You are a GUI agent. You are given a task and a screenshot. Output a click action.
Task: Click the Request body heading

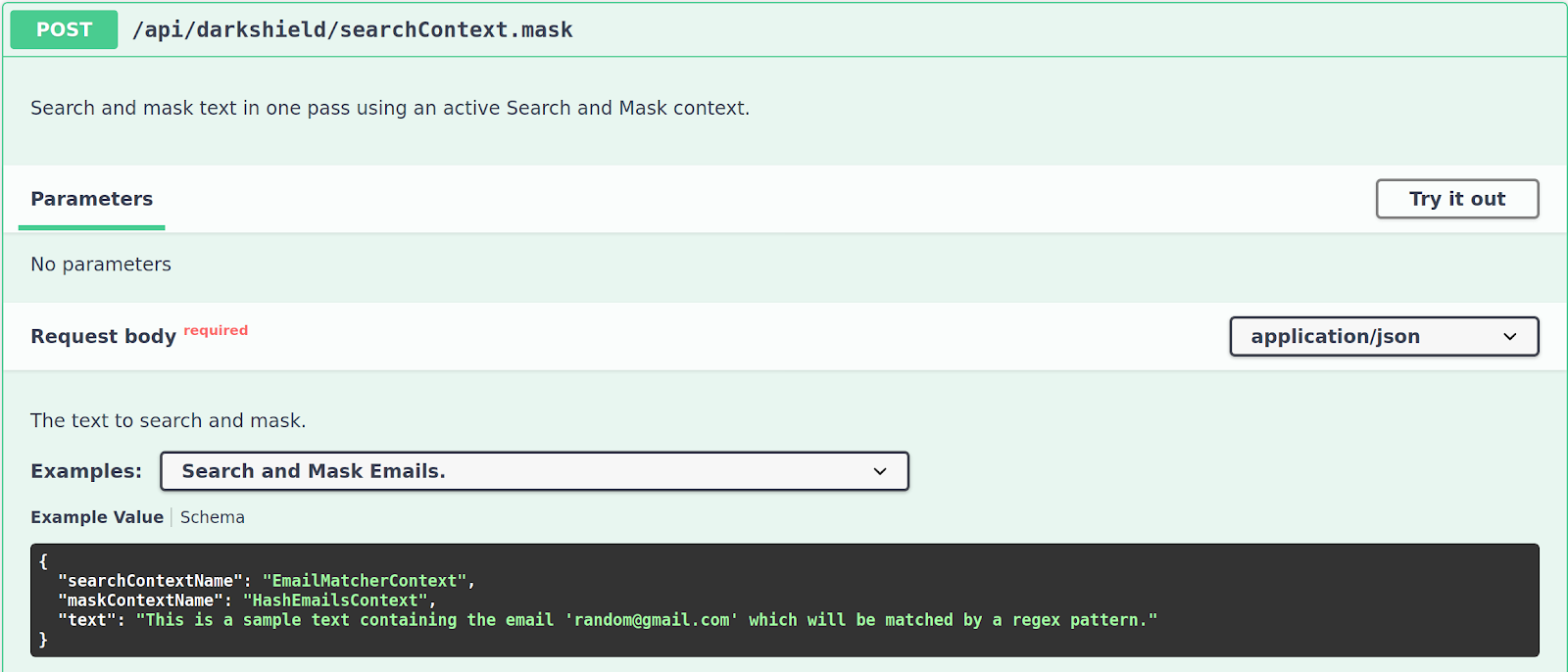click(104, 336)
